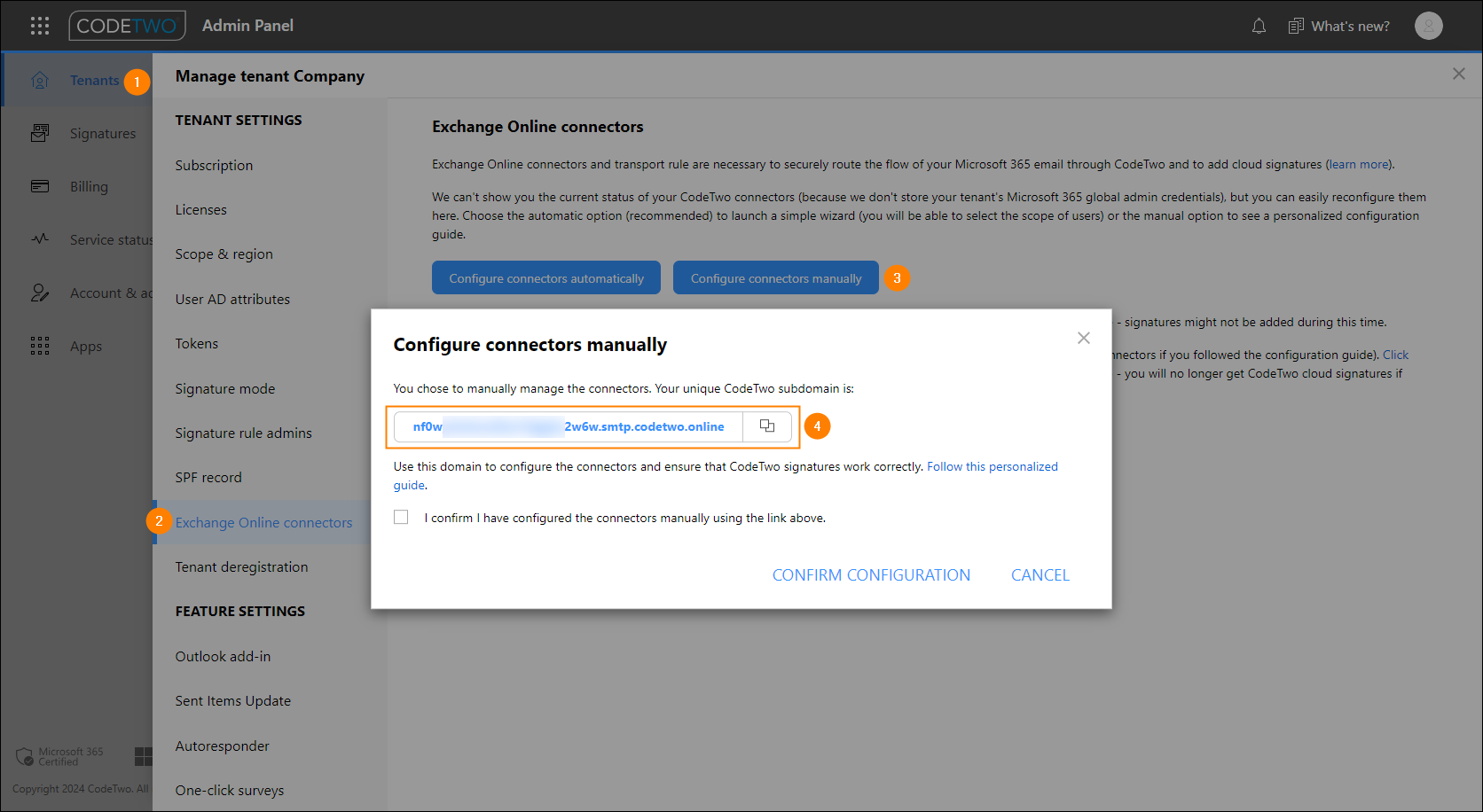Image resolution: width=1483 pixels, height=812 pixels.
Task: Open Signature rule admins settings
Action: pyautogui.click(x=243, y=433)
